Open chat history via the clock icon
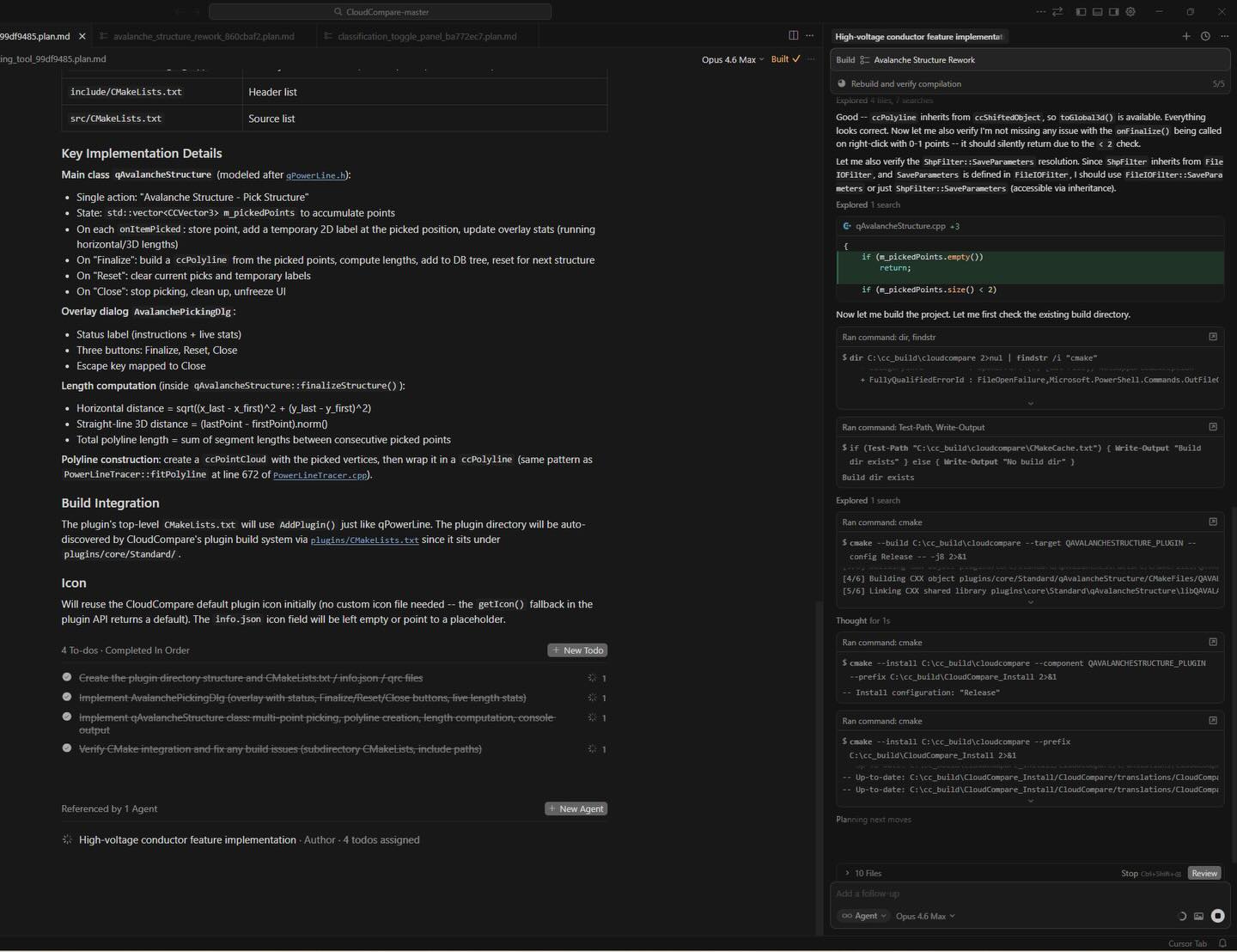The image size is (1237, 952). click(x=1203, y=36)
